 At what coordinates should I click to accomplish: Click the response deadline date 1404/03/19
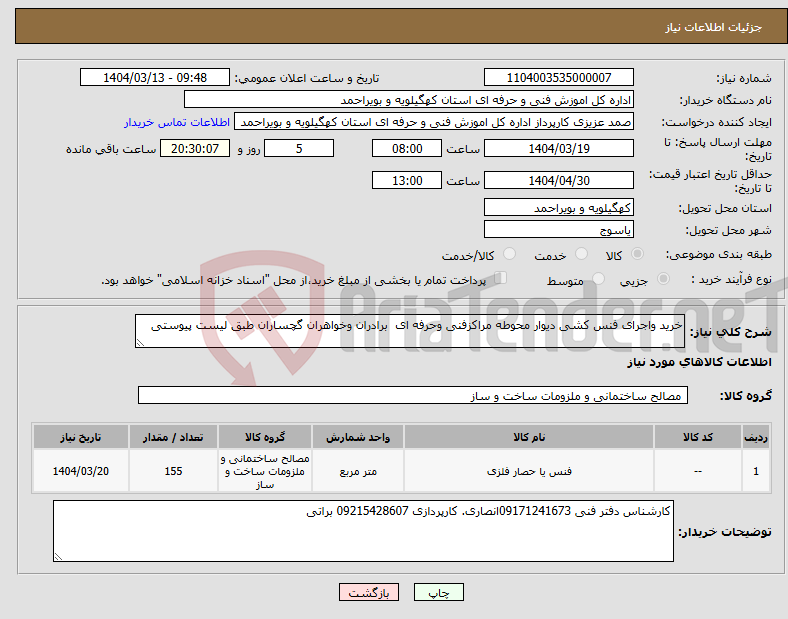(559, 148)
